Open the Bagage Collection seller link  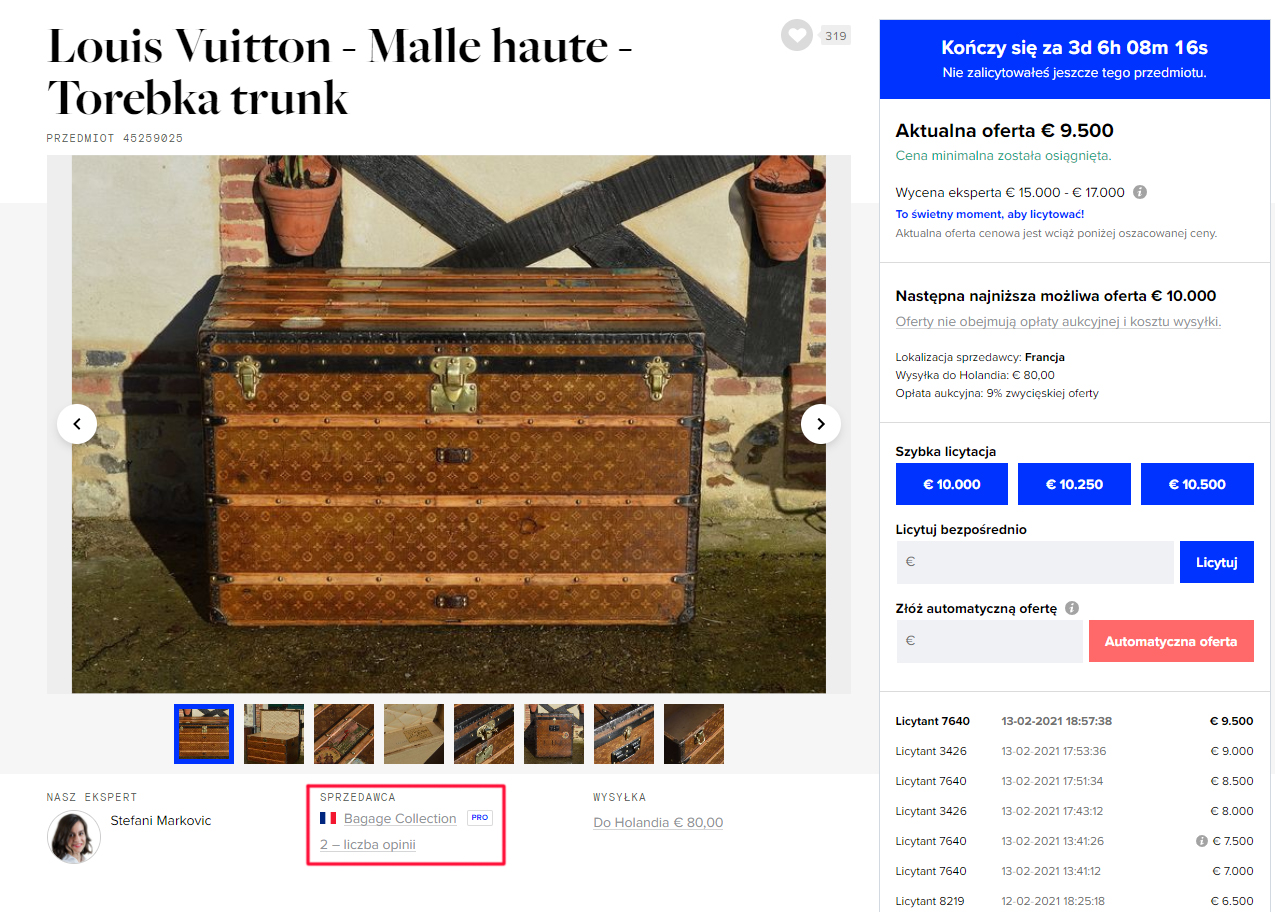(x=400, y=818)
